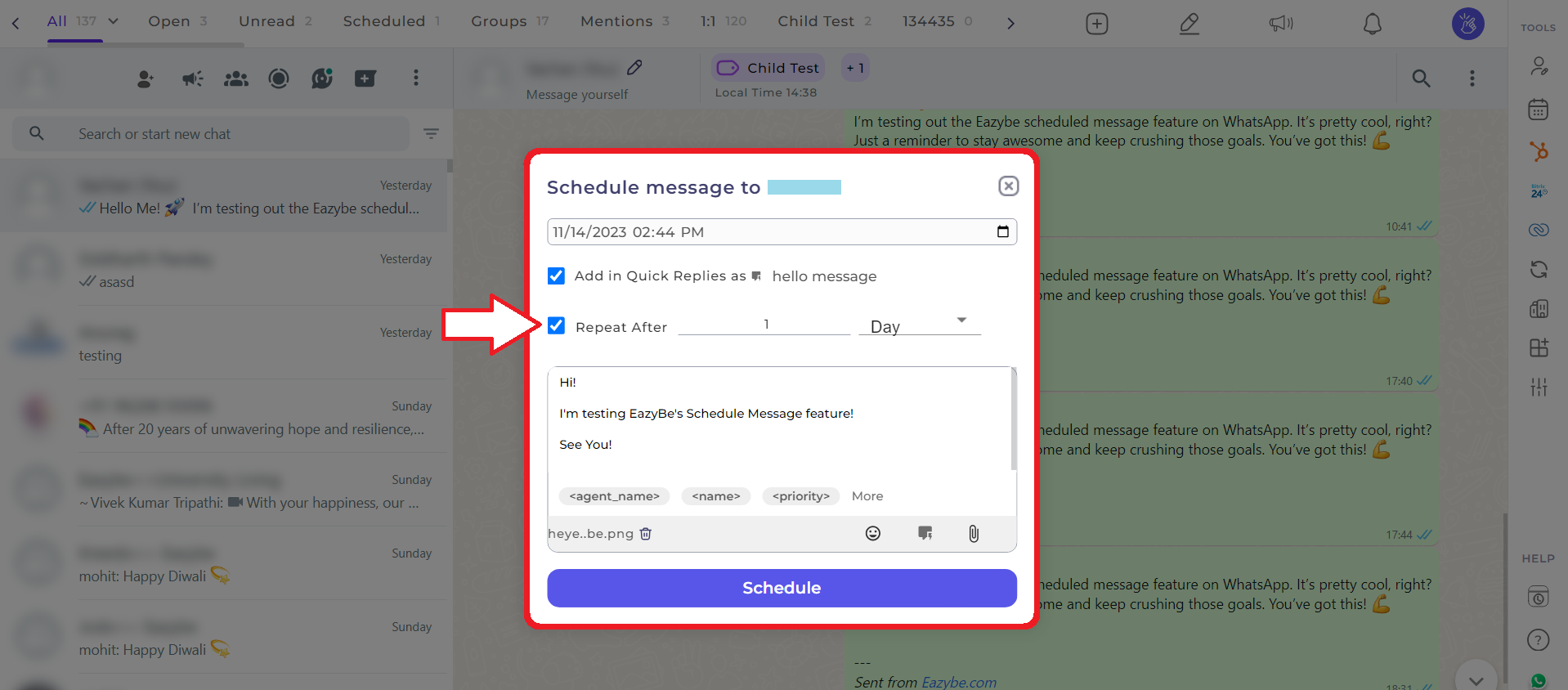Show more tabs with right arrow
The width and height of the screenshot is (1568, 690).
click(1010, 24)
